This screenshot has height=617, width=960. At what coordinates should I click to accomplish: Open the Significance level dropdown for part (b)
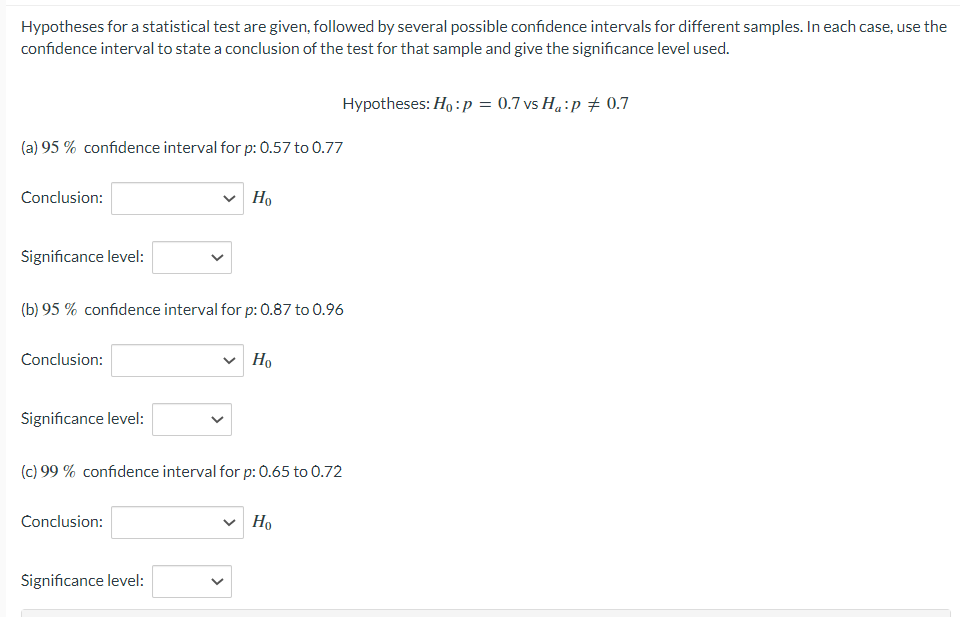191,419
